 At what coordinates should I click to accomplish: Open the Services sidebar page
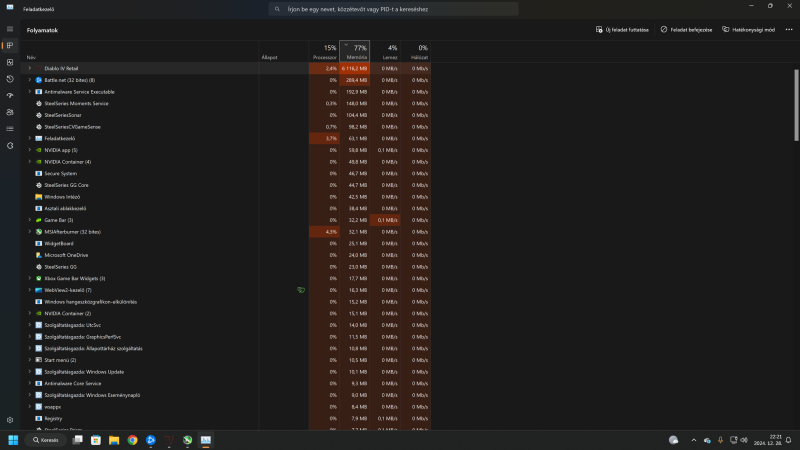[10, 146]
